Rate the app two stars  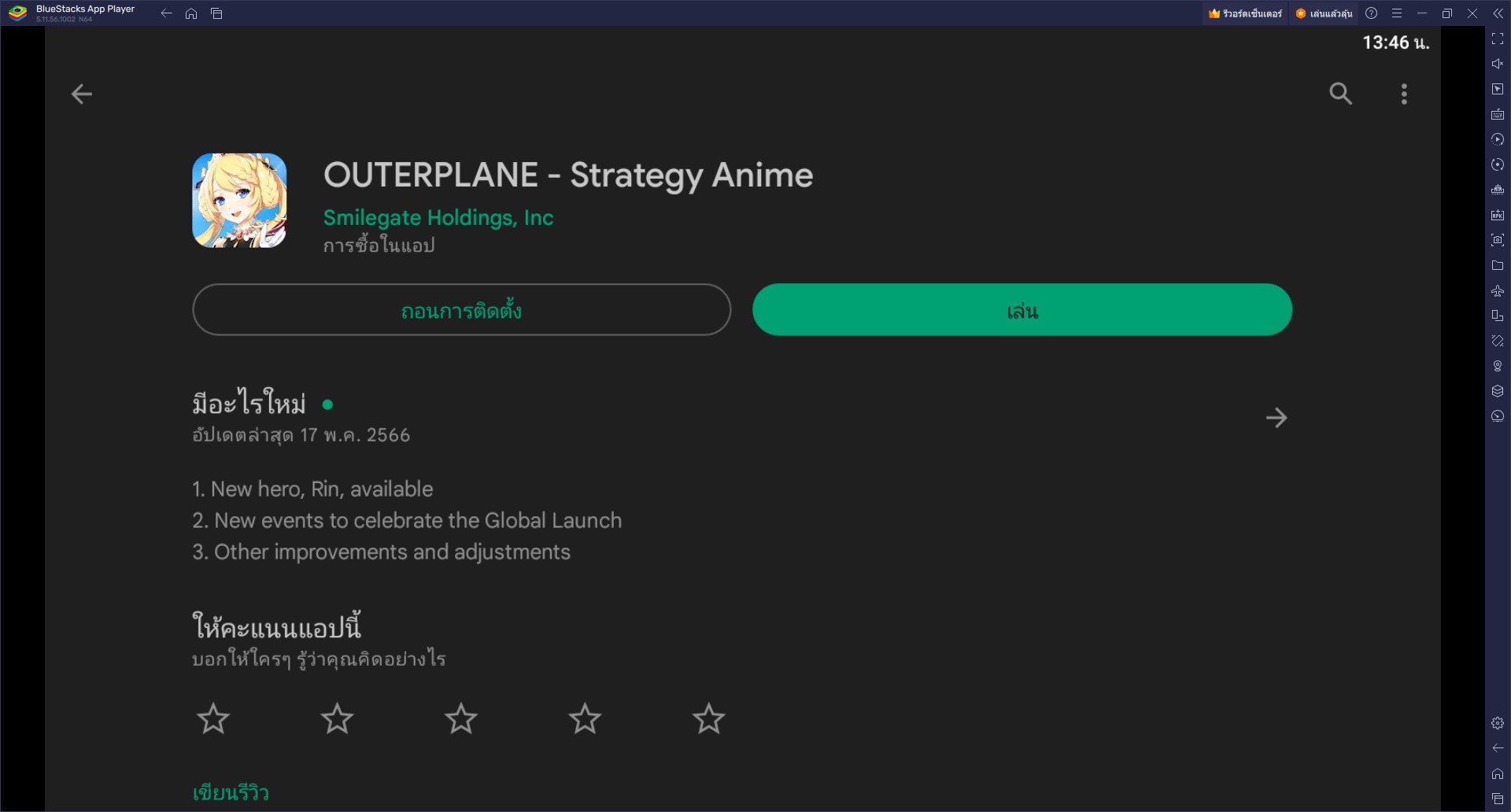pyautogui.click(x=337, y=718)
